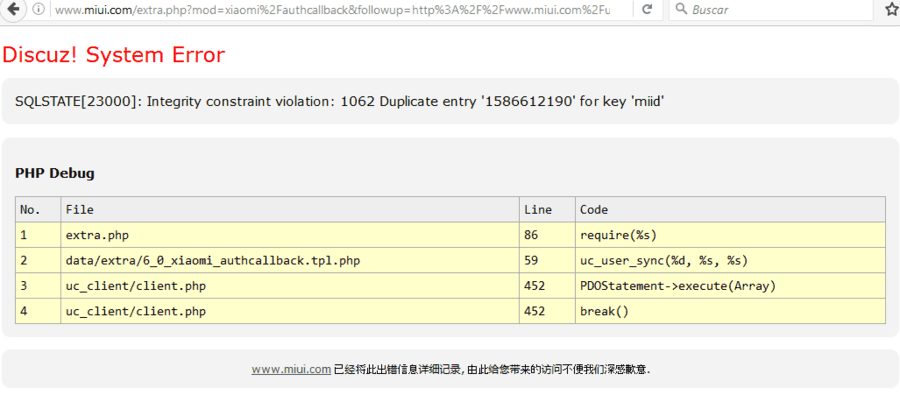Screen dimensions: 900x395
Task: Open the www.miui.com link at bottom
Action: (x=291, y=369)
